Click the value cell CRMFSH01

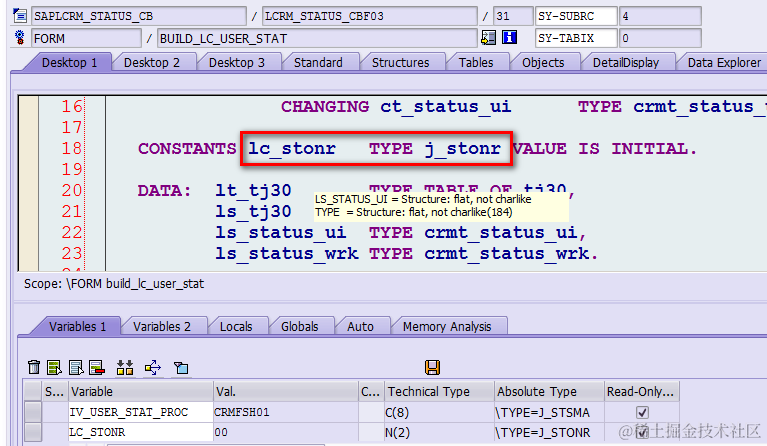(x=286, y=412)
